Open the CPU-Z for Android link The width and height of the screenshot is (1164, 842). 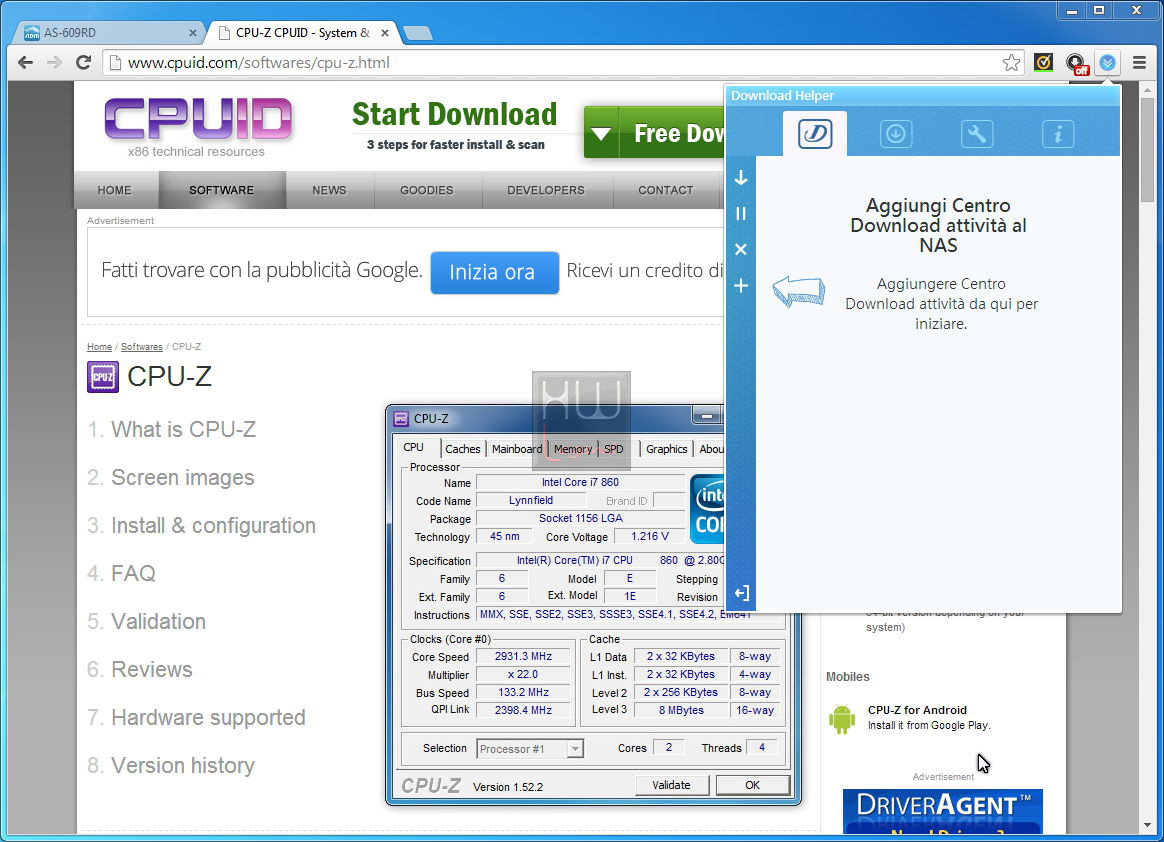coord(918,710)
